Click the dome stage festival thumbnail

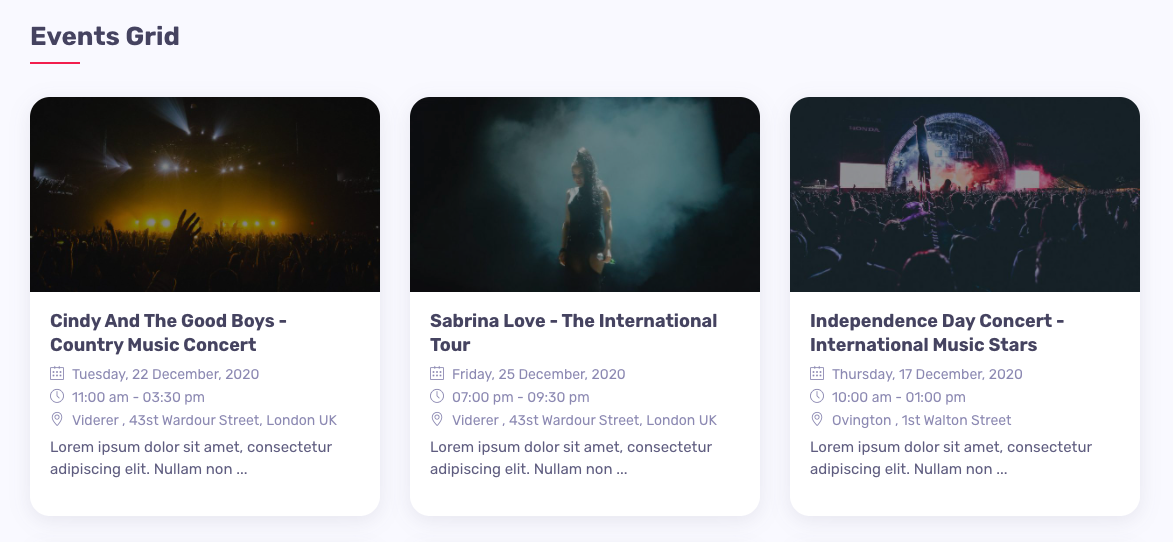(965, 195)
